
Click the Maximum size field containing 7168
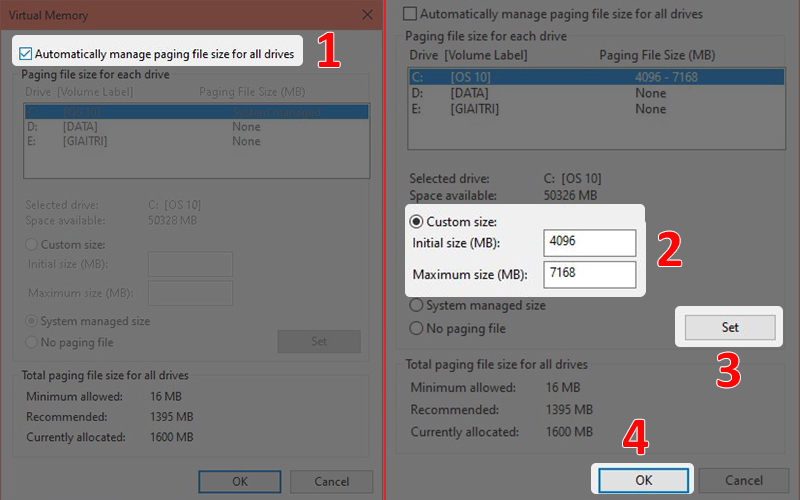[590, 274]
